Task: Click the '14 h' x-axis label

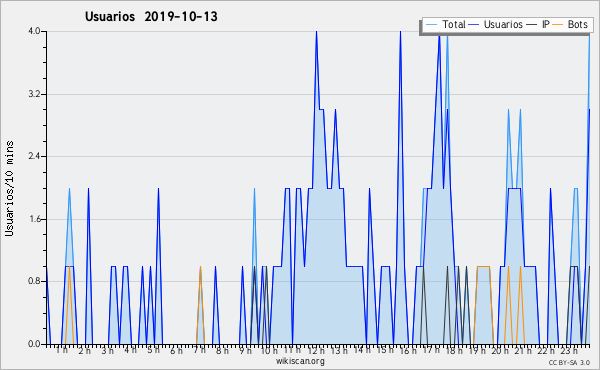Action: tap(362, 350)
